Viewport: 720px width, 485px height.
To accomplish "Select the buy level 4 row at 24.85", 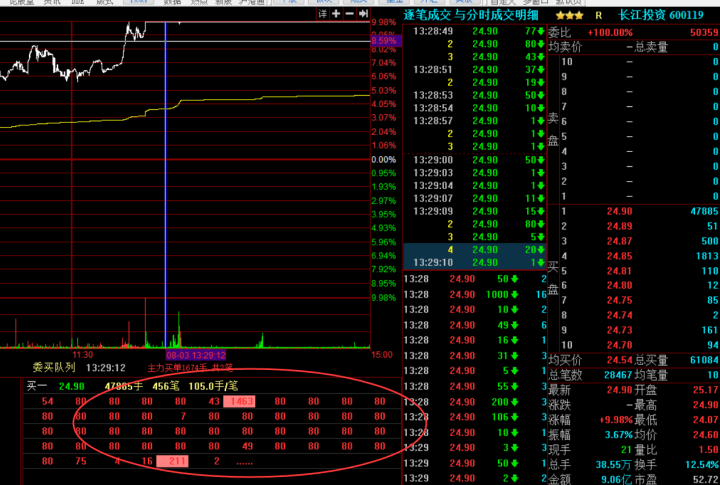I will pos(632,256).
